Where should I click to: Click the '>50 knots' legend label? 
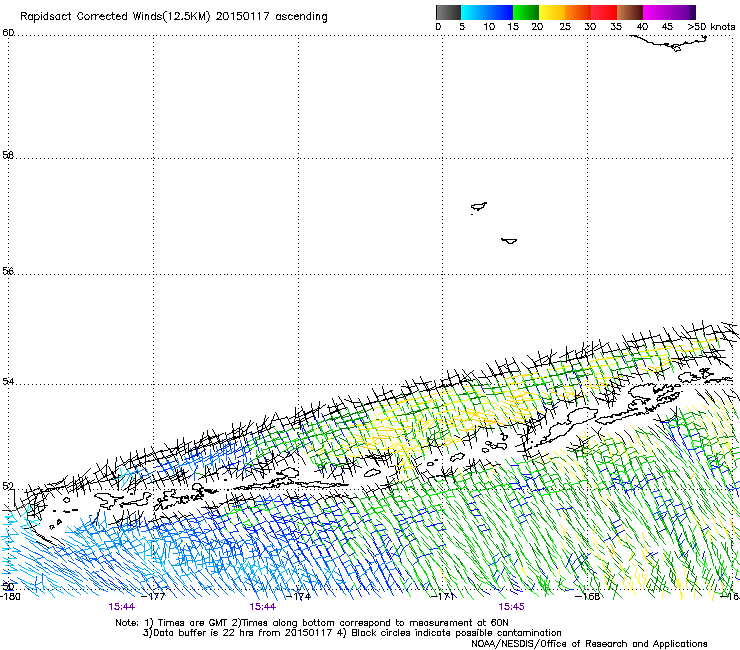click(711, 27)
